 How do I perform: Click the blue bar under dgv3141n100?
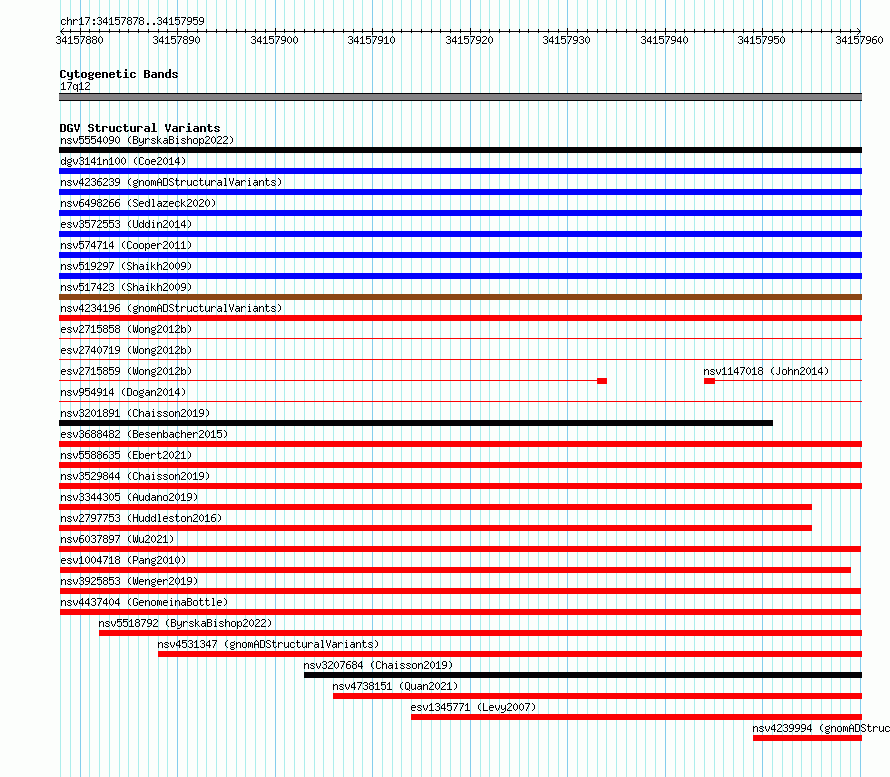coord(460,171)
